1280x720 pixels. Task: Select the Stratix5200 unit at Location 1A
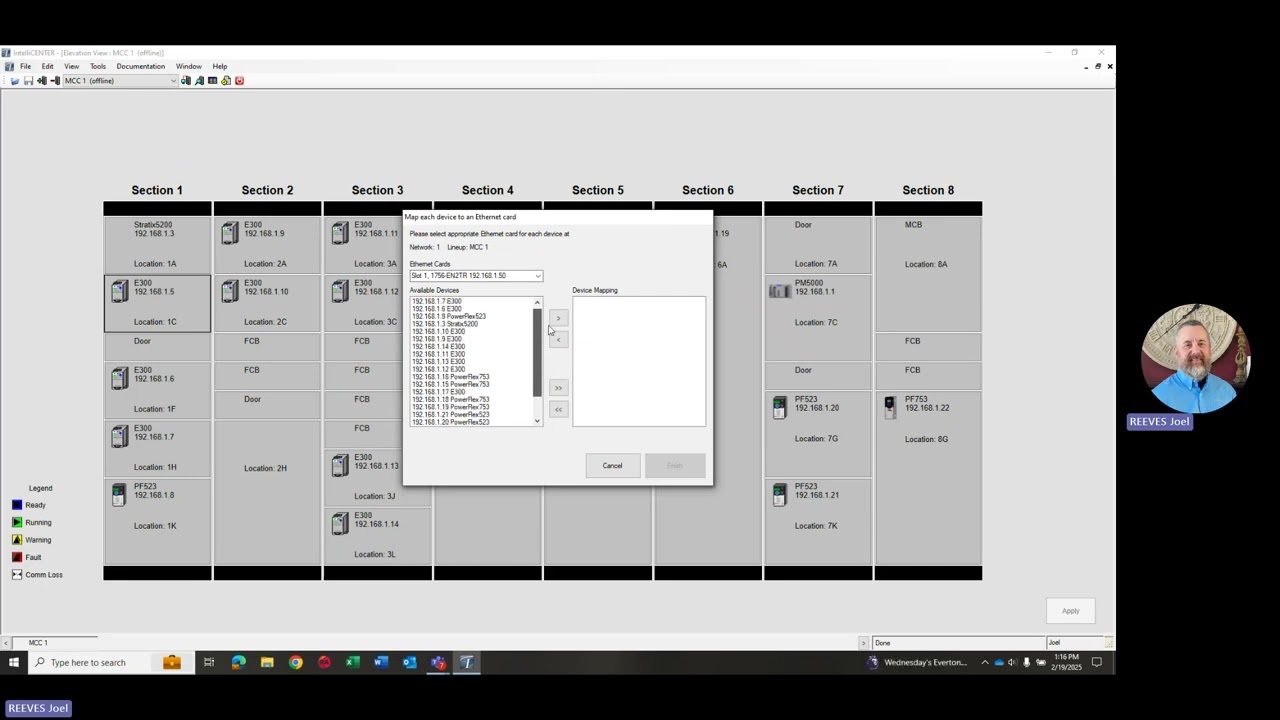coord(157,244)
